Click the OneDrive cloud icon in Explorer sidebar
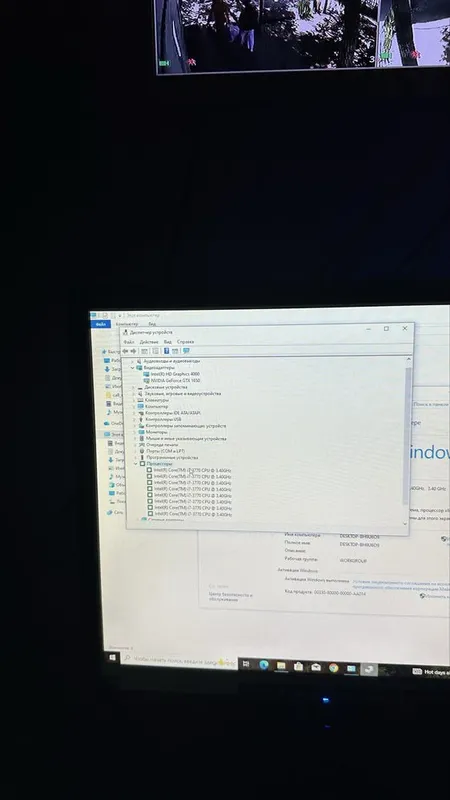Viewport: 450px width, 800px height. pyautogui.click(x=107, y=423)
